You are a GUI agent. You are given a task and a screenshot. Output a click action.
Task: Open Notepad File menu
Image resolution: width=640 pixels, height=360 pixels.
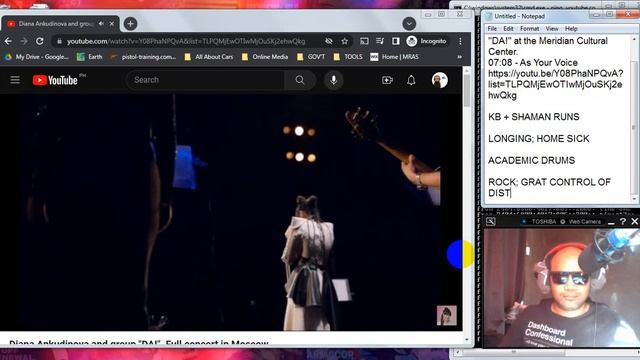(492, 29)
